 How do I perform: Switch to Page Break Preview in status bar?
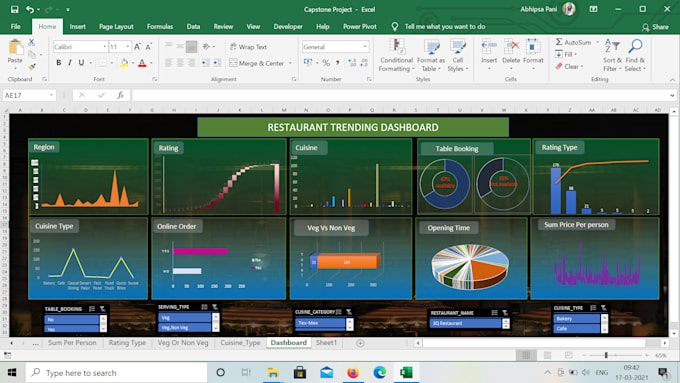[x=569, y=355]
